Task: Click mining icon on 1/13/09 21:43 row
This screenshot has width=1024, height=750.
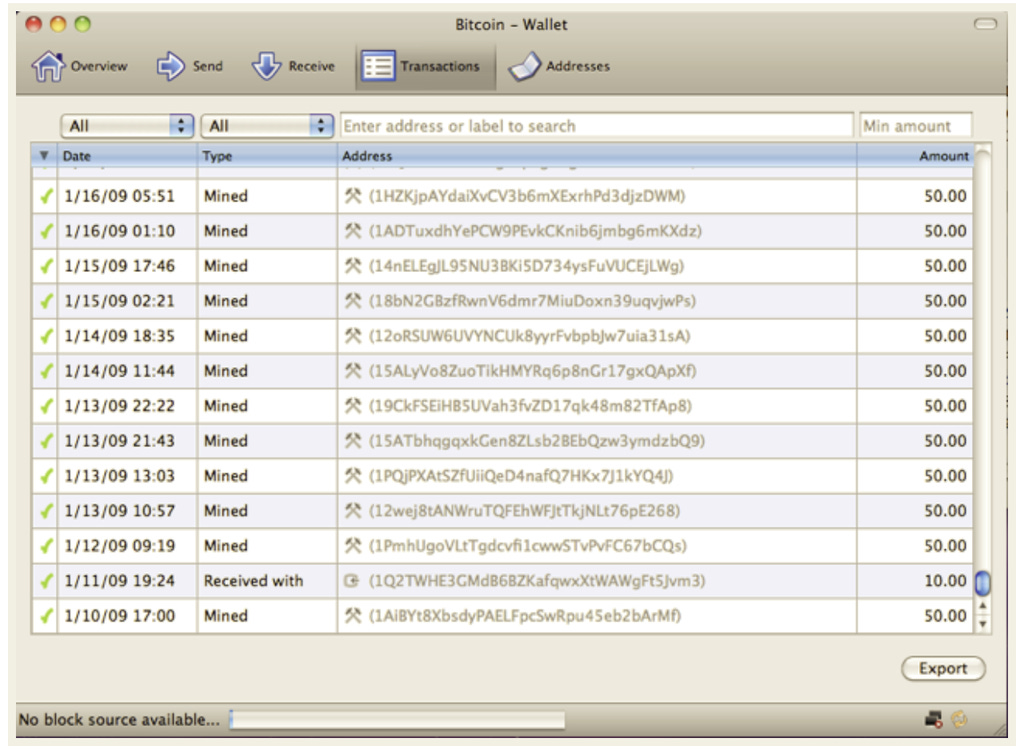Action: click(353, 441)
